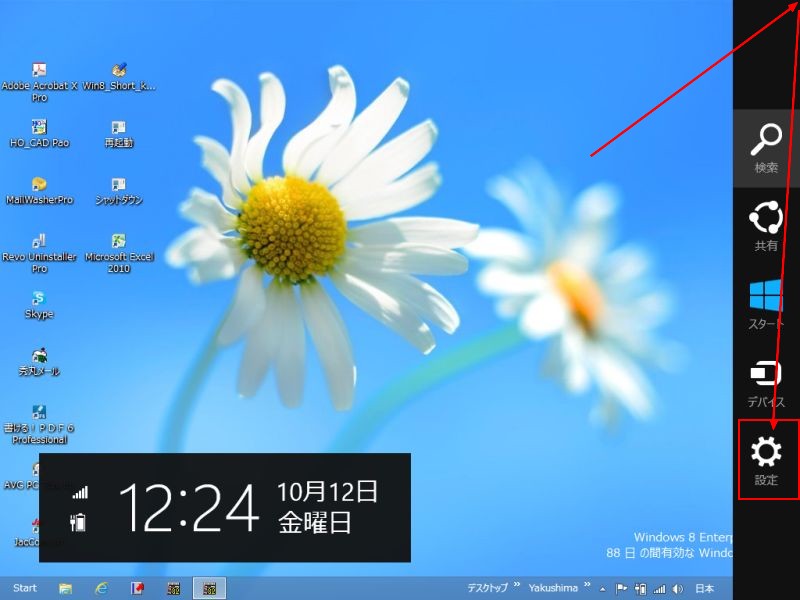
Task: Click the Start button on taskbar
Action: pos(25,588)
